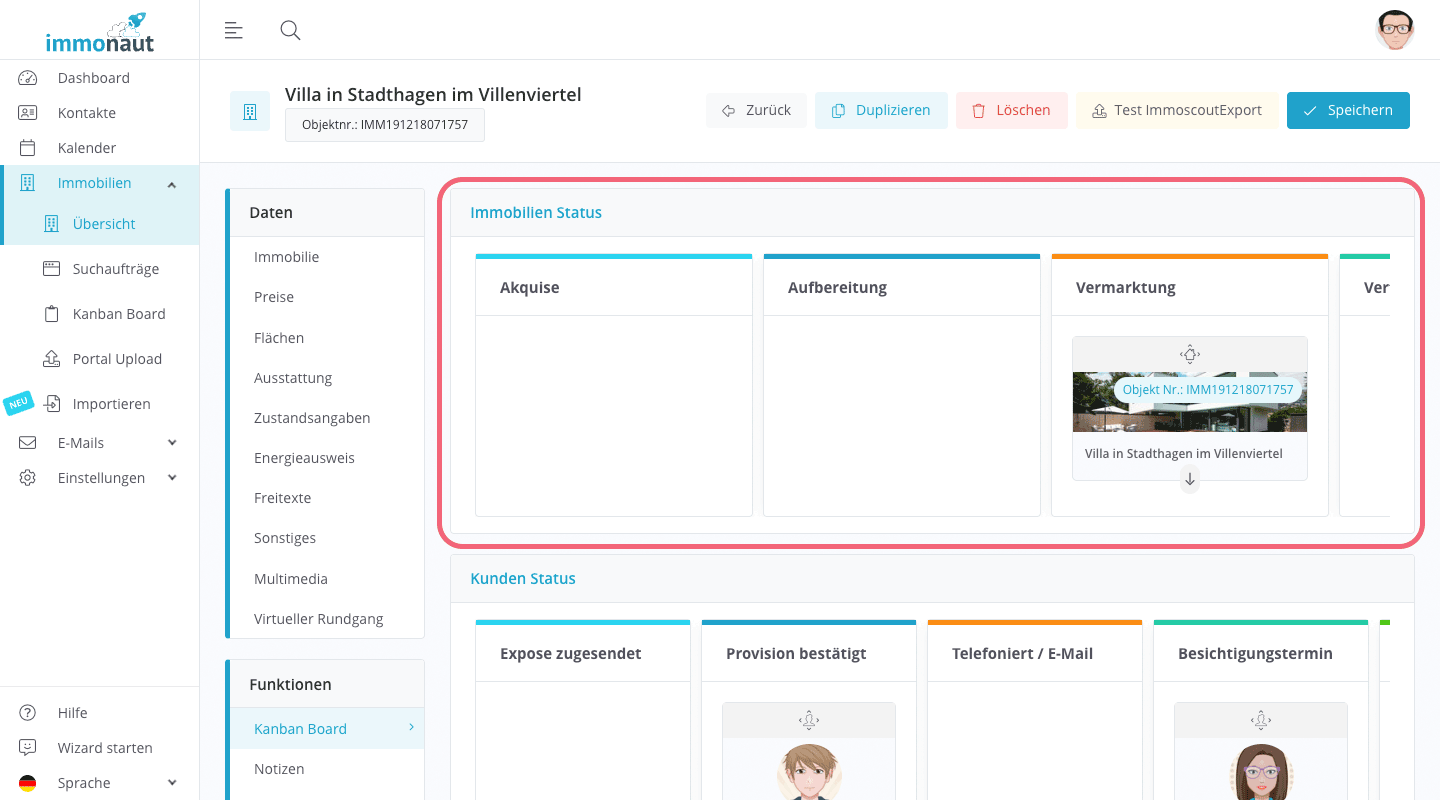Screen dimensions: 1440x800
Task: Open the Preise data tab
Action: 273,297
